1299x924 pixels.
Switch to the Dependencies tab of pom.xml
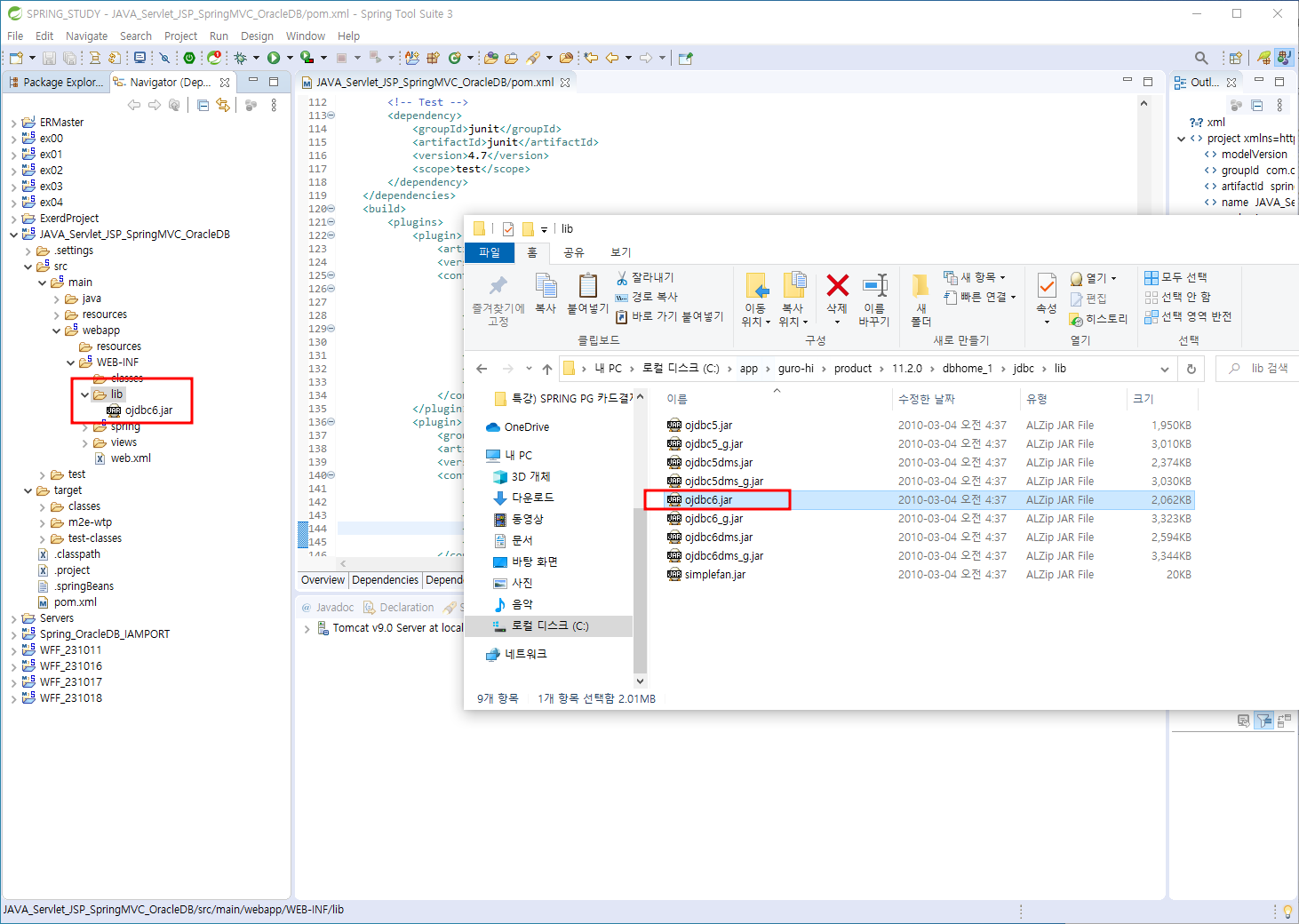click(385, 580)
